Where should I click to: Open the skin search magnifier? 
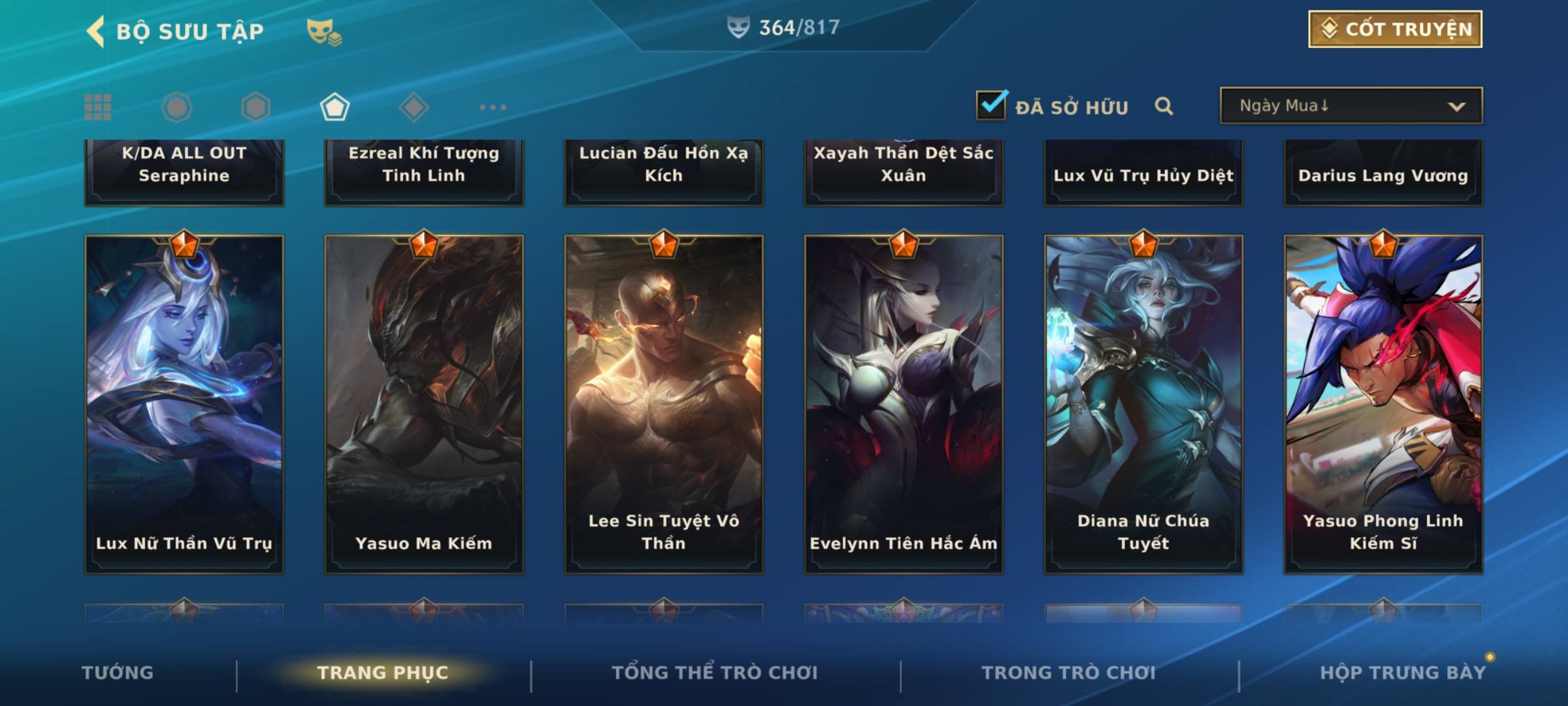1164,106
